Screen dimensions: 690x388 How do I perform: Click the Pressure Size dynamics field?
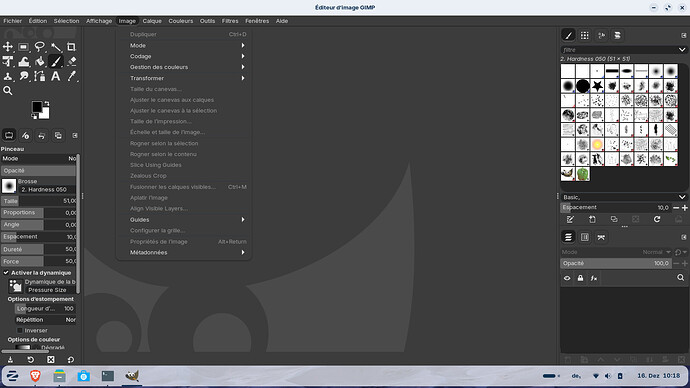point(50,290)
